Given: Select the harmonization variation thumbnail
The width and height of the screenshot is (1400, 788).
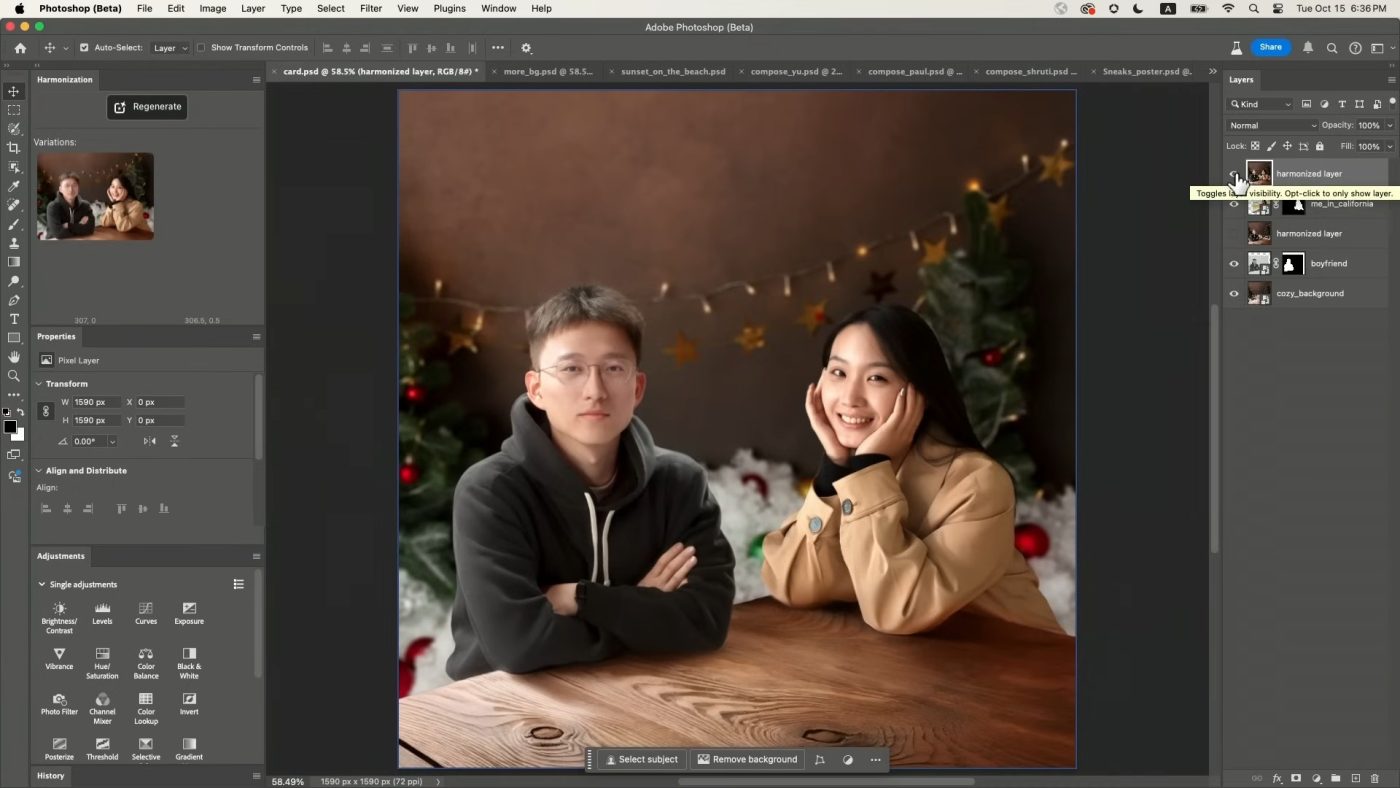Looking at the screenshot, I should tap(95, 196).
